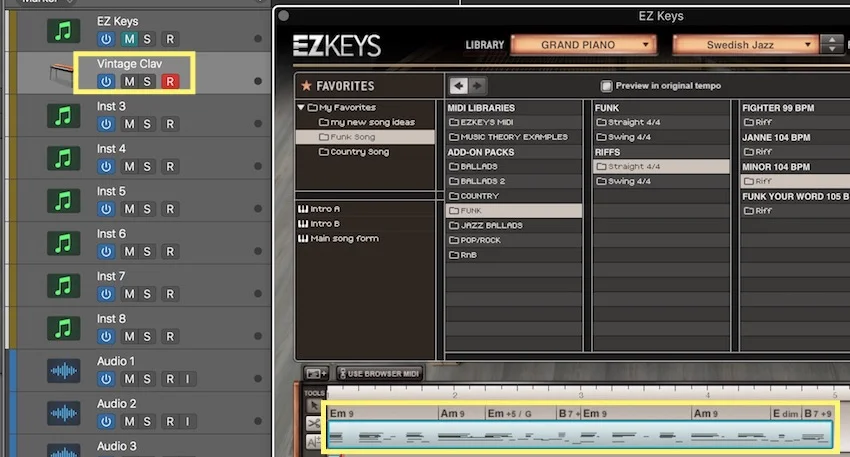850x457 pixels.
Task: Open the Fighter 99 BPM Riff folder
Action: point(758,123)
